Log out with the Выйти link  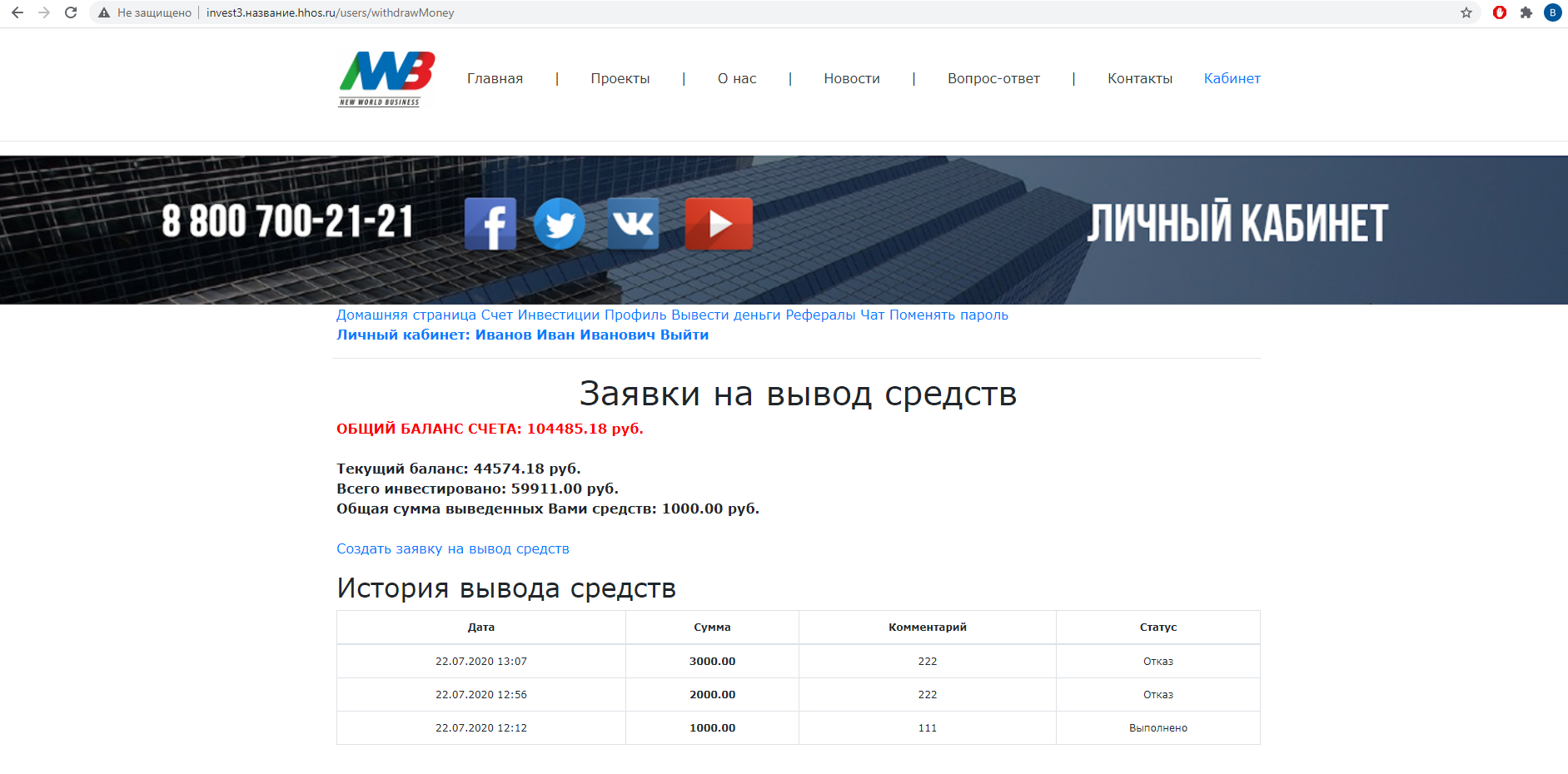coord(684,335)
